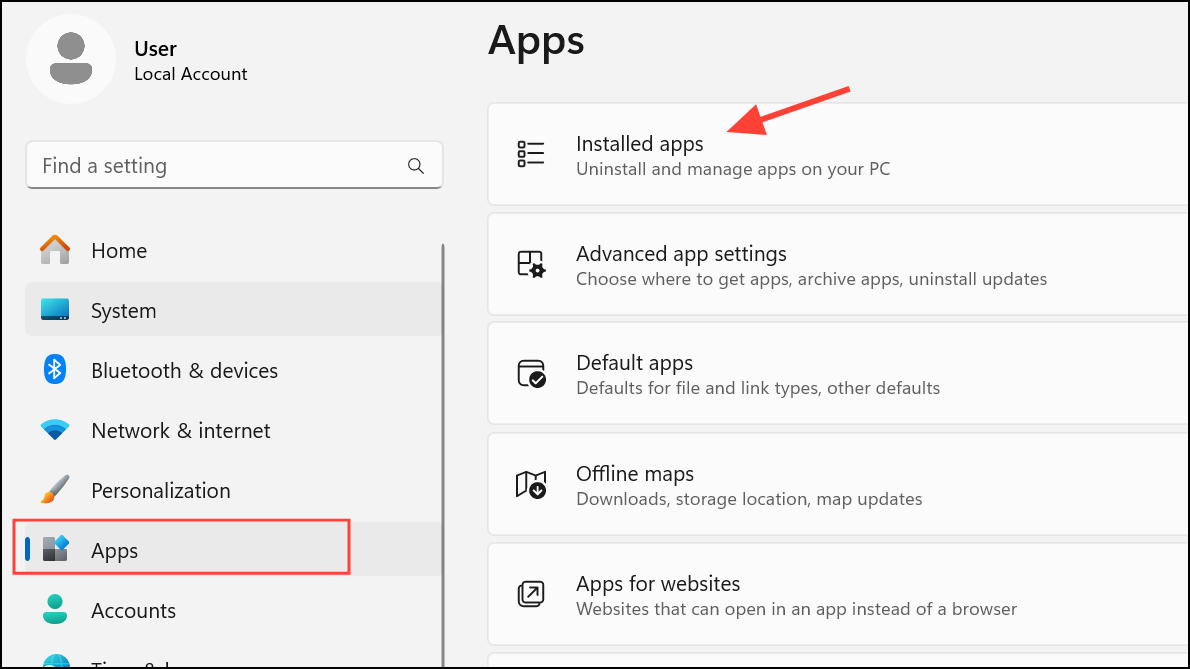
Task: Click 'Defaults for file and link types' text
Action: (x=757, y=388)
